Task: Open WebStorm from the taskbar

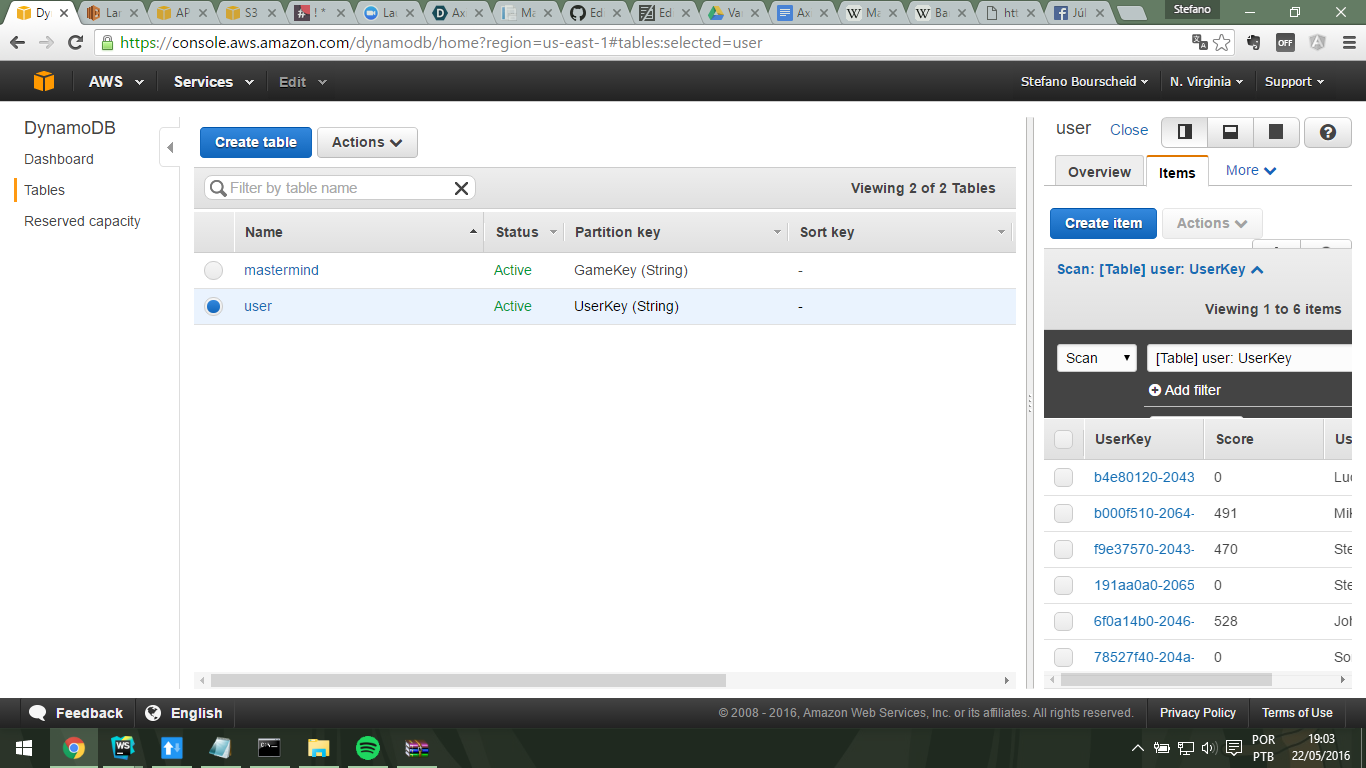Action: point(123,748)
